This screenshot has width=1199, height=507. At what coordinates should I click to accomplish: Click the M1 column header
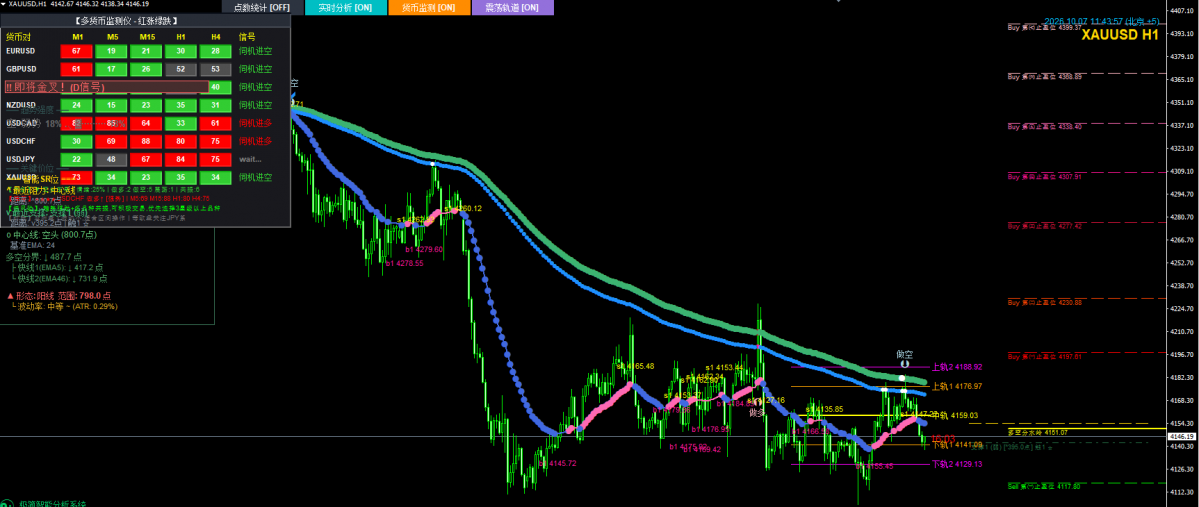coord(77,36)
